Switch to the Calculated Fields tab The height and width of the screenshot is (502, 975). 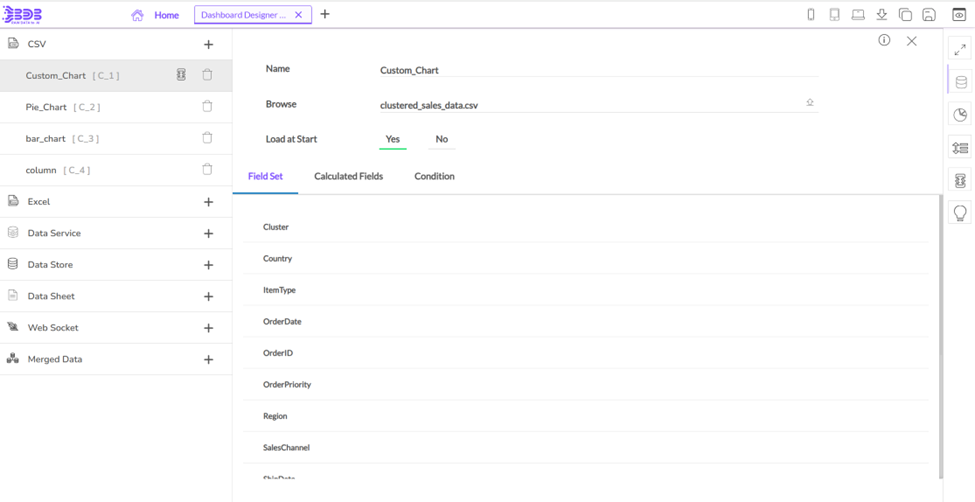click(348, 176)
